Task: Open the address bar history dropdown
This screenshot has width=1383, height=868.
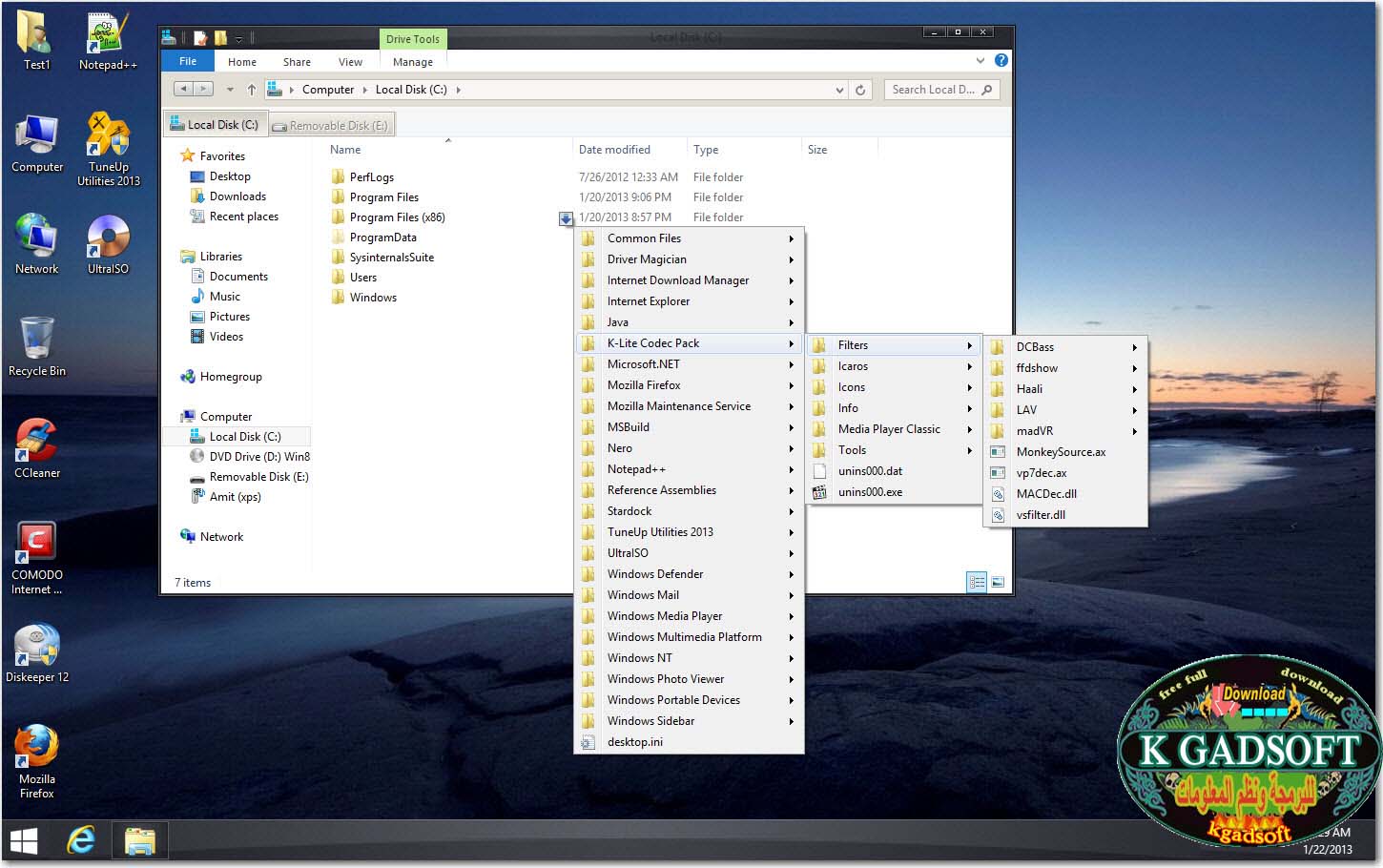Action: (840, 90)
